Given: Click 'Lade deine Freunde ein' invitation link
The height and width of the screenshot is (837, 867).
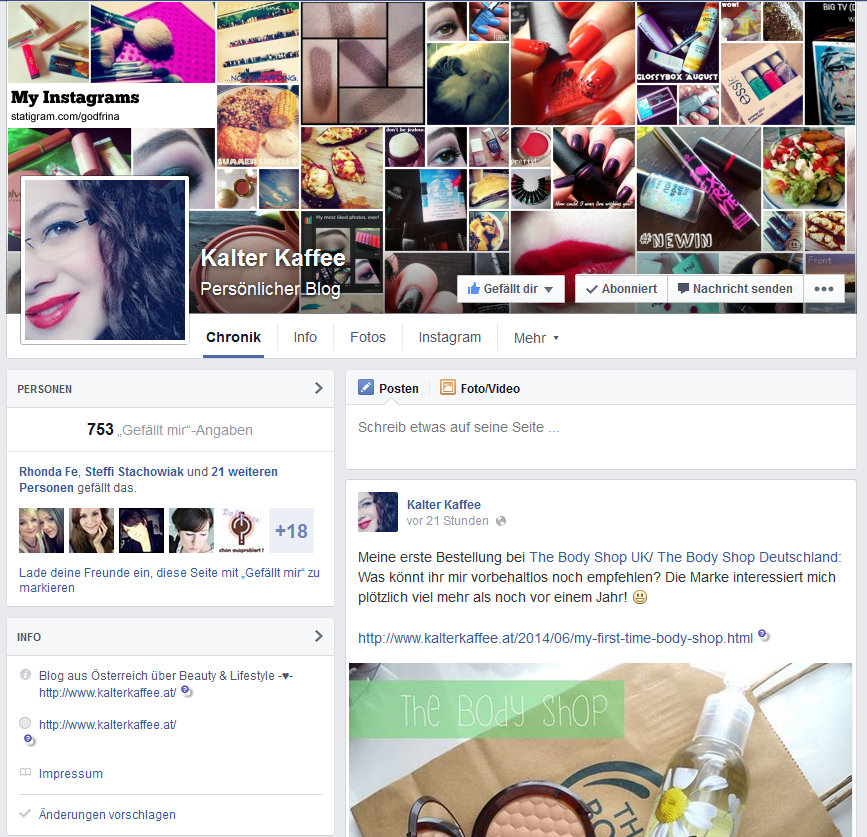Looking at the screenshot, I should (x=169, y=580).
